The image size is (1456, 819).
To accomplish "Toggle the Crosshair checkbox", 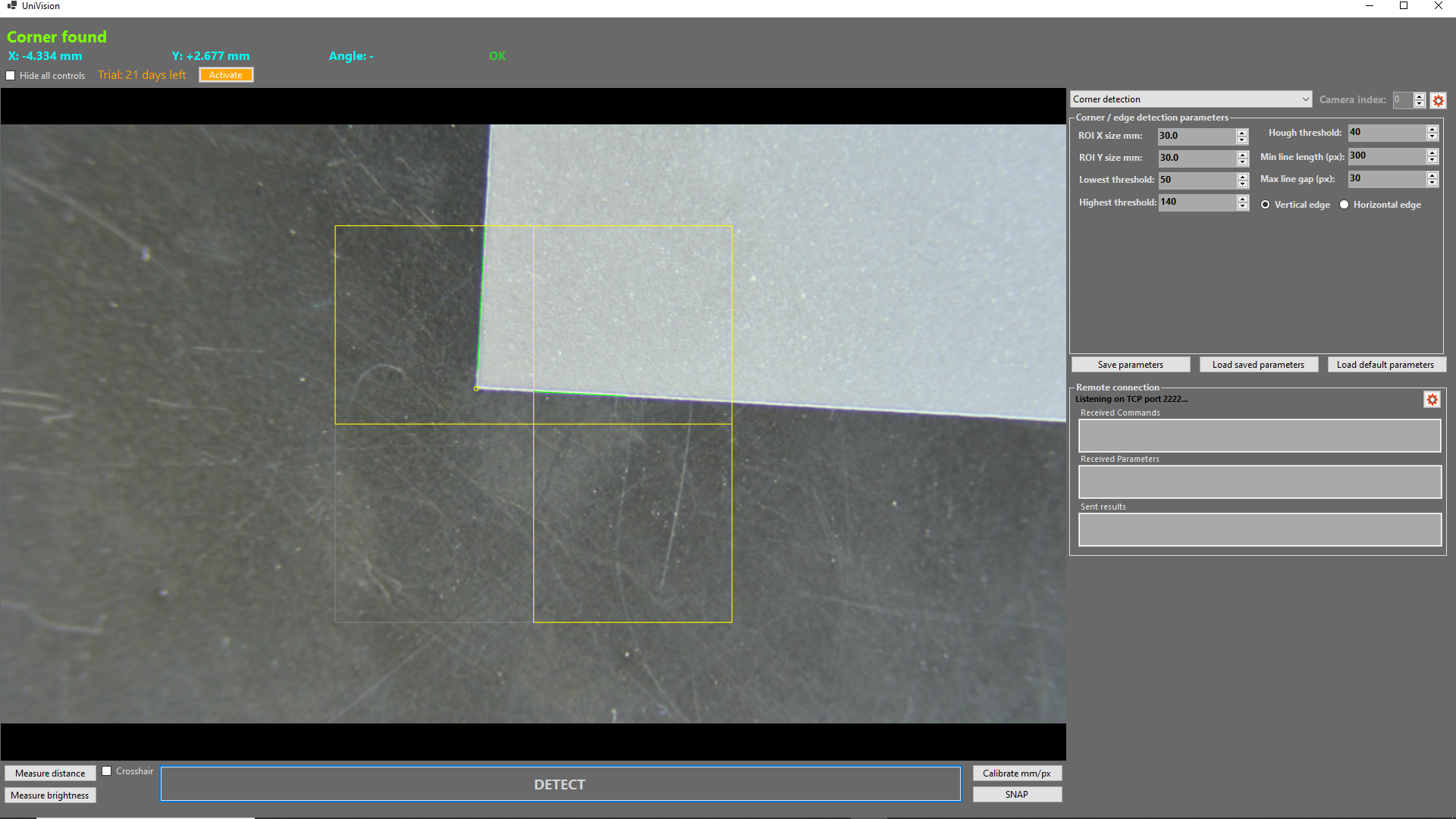I will [x=107, y=771].
